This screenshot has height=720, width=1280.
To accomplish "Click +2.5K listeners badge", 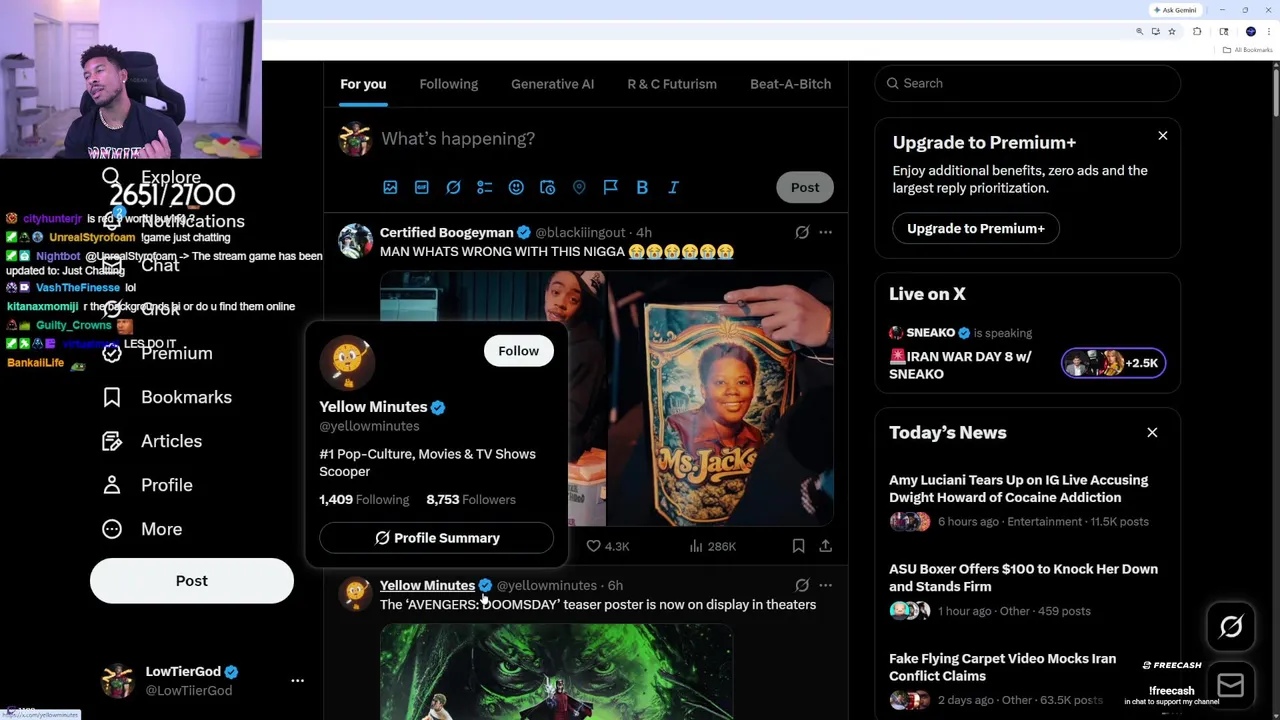I will tap(1113, 363).
